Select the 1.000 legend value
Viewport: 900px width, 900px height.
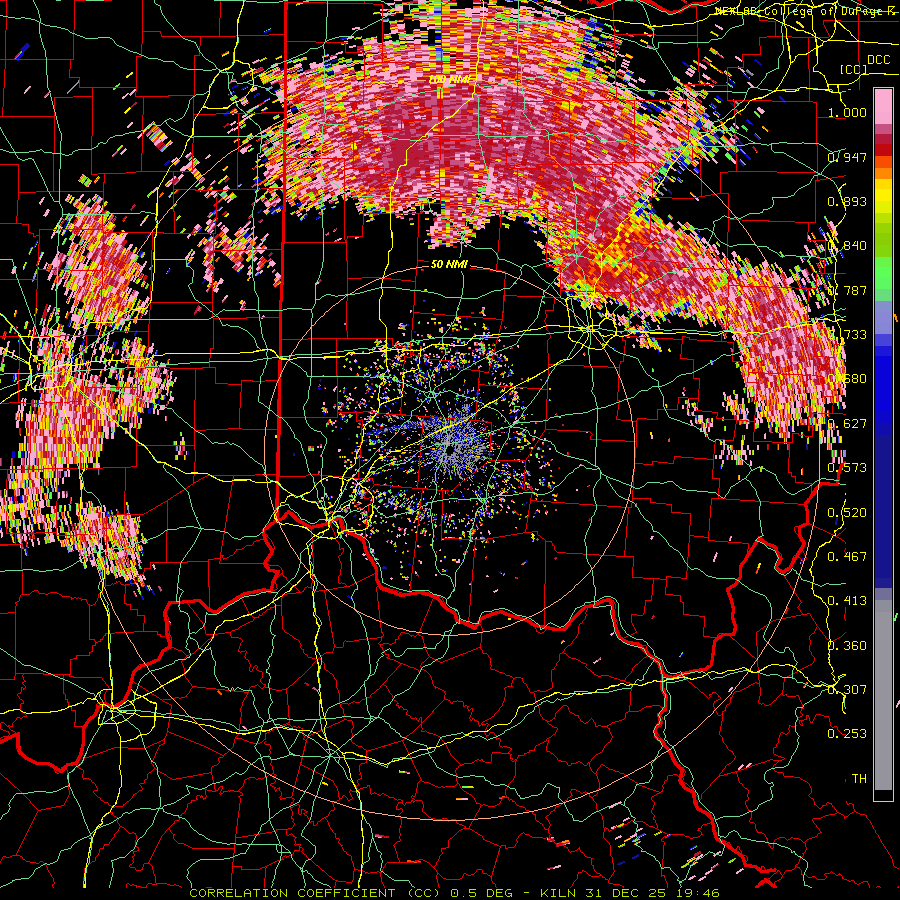click(x=847, y=112)
